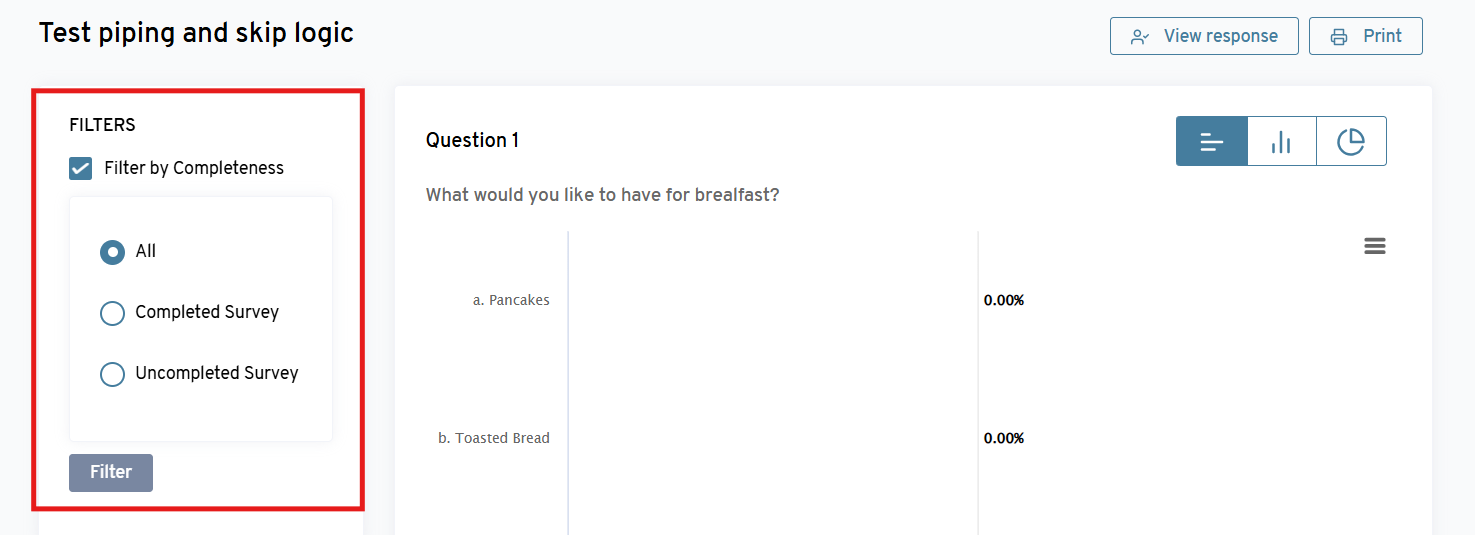This screenshot has height=535, width=1475.
Task: Click the 'a. Pancakes' axis label
Action: point(511,300)
